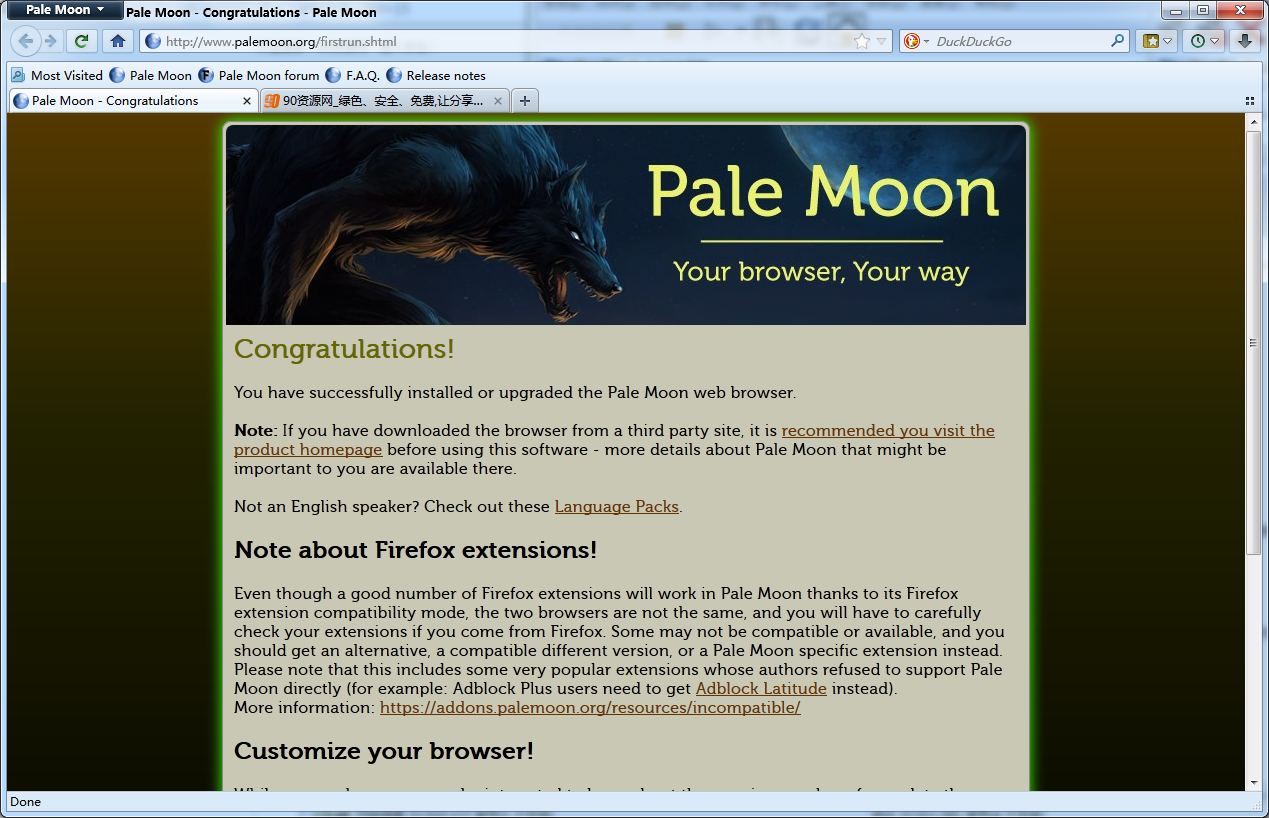Open the history clock toolbar button

[x=1204, y=41]
